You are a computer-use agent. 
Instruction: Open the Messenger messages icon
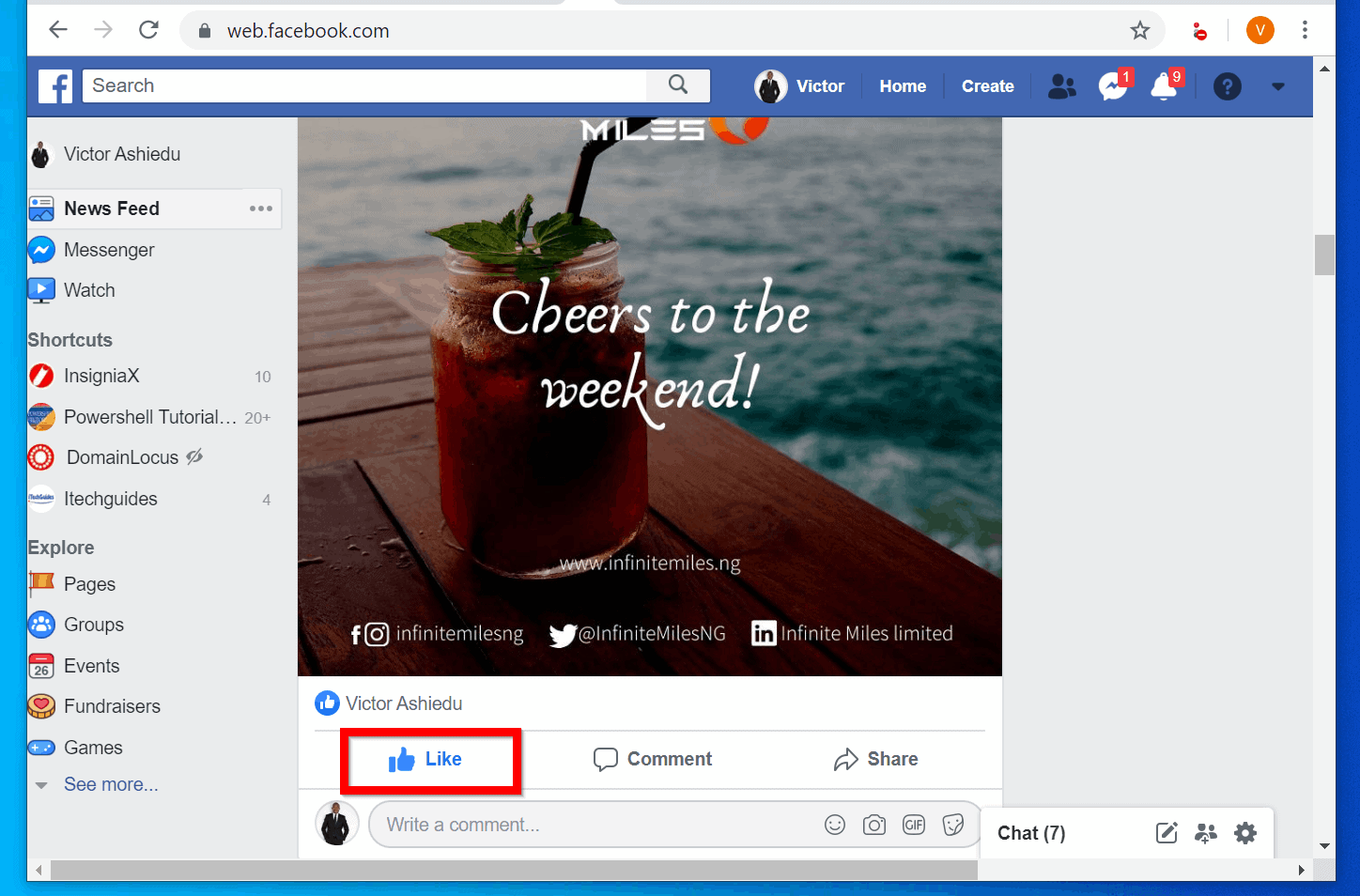click(1111, 86)
